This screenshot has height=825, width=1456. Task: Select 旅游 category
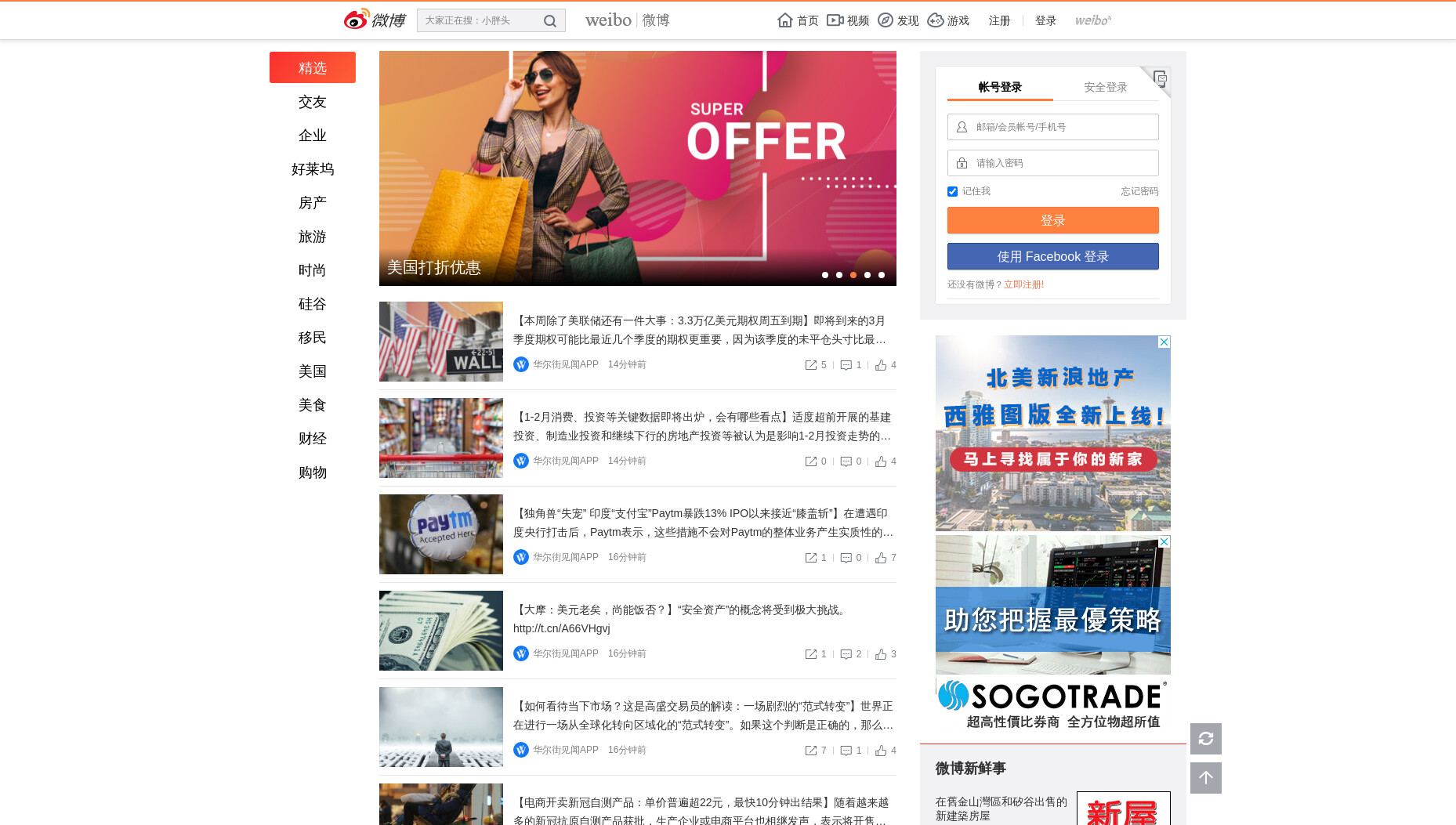tap(313, 237)
